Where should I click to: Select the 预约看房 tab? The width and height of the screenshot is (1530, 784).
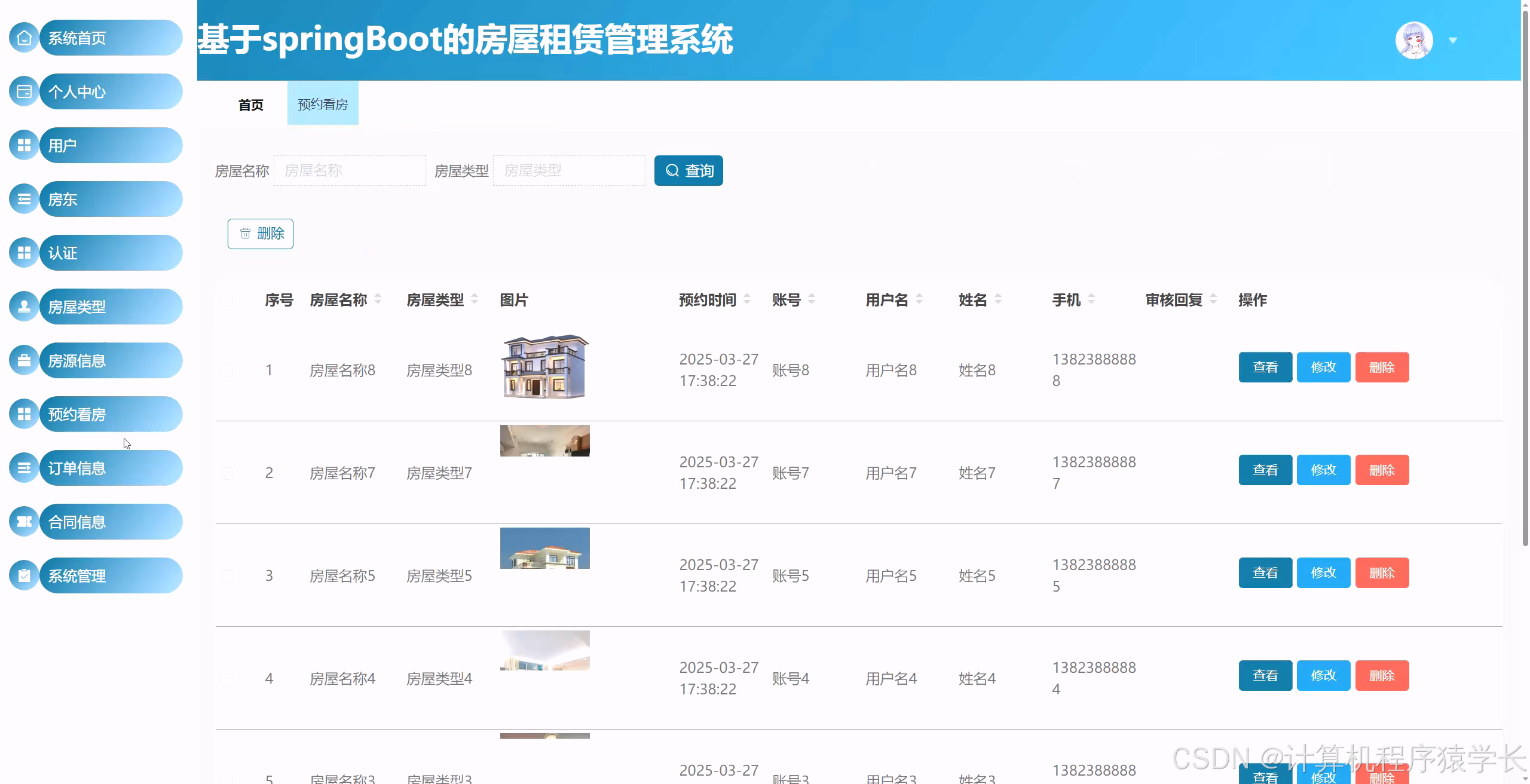pos(322,103)
